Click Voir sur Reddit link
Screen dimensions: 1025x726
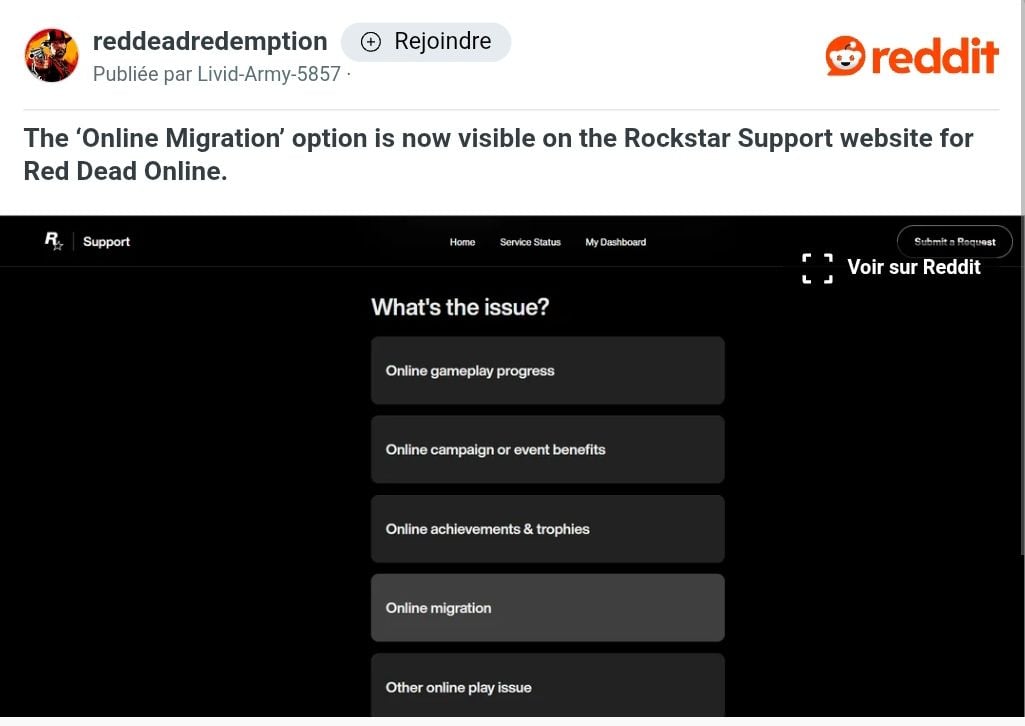pos(913,267)
